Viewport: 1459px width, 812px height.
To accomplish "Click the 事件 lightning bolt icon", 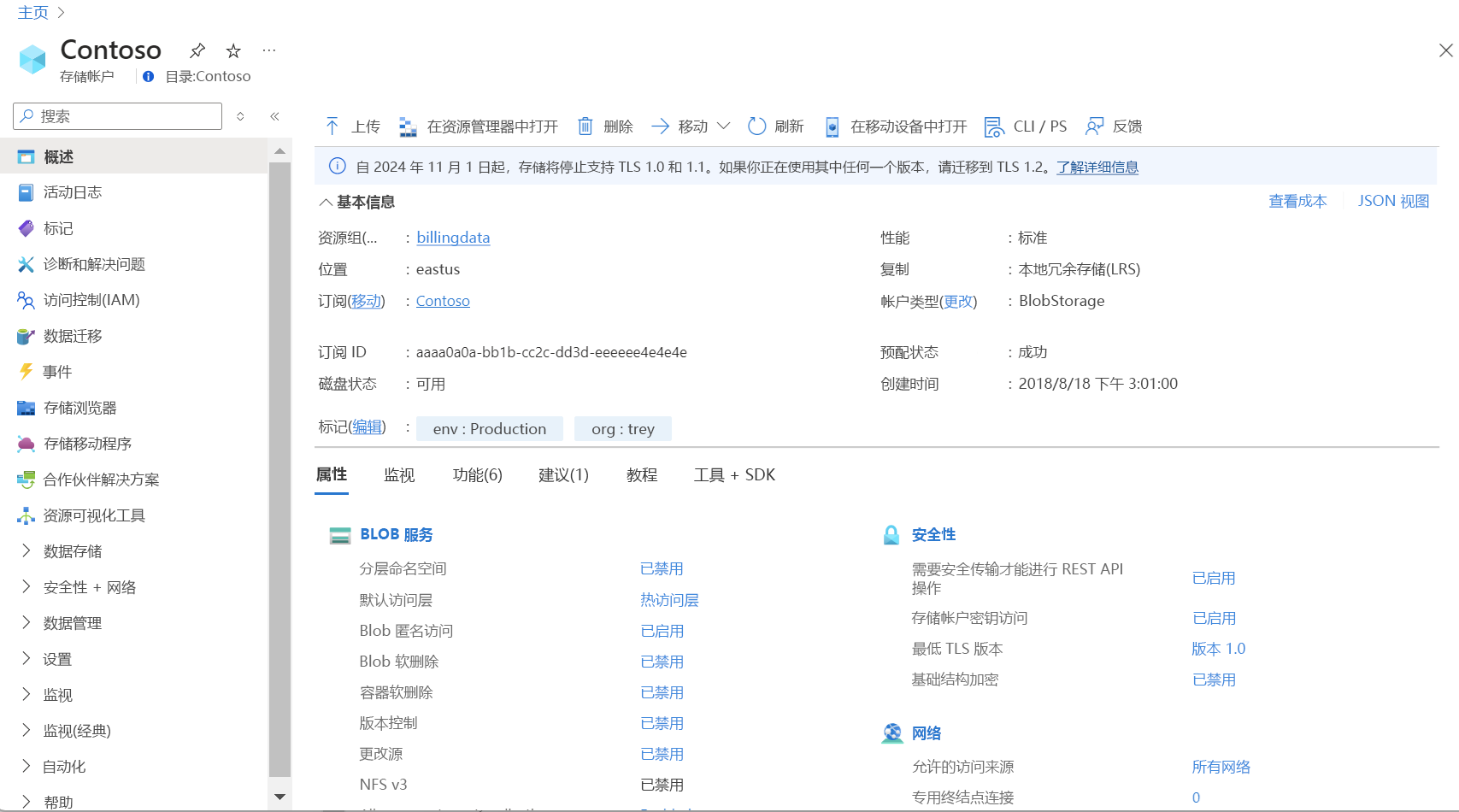I will [26, 372].
